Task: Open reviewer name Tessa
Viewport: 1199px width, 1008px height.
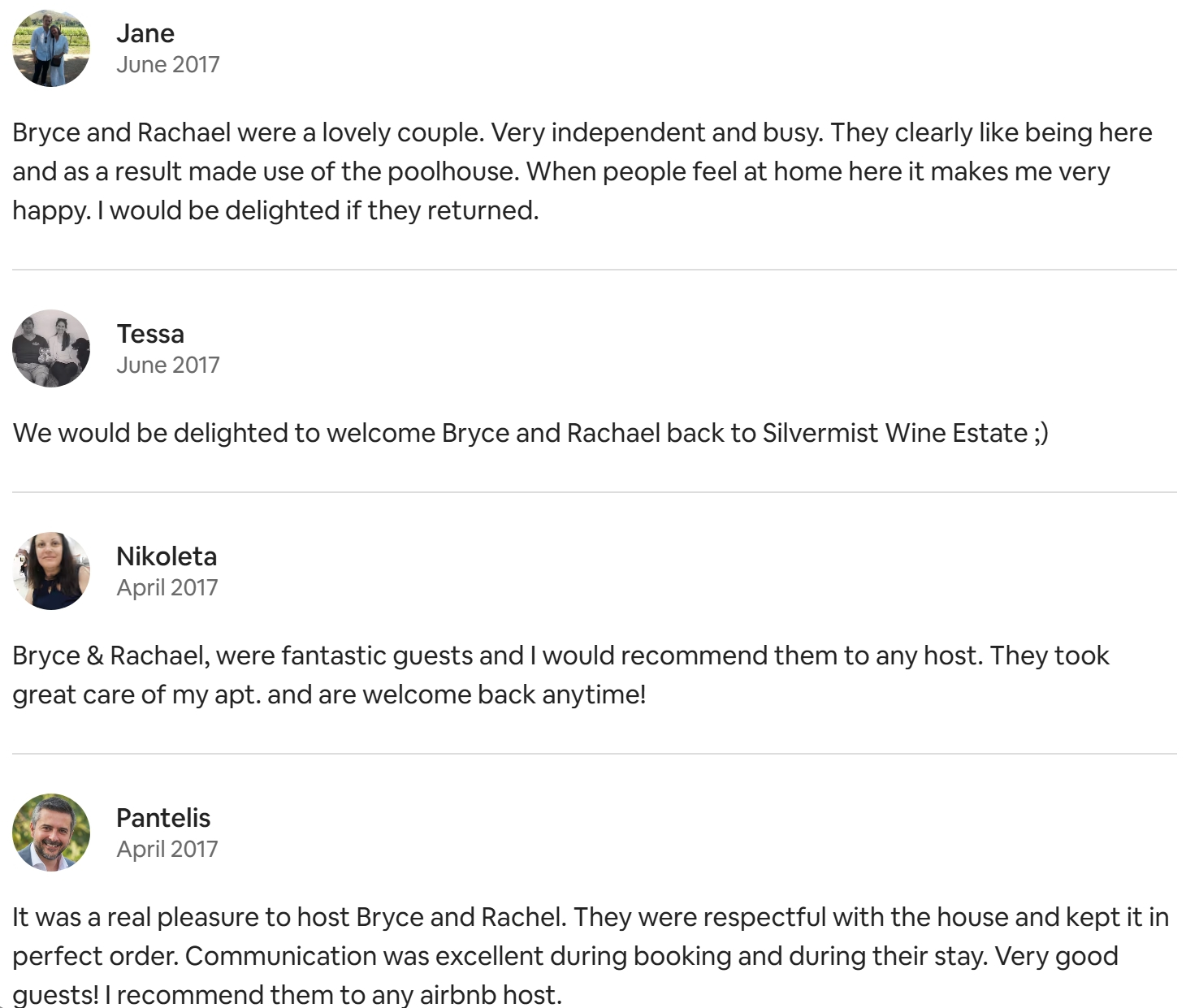Action: coord(150,334)
